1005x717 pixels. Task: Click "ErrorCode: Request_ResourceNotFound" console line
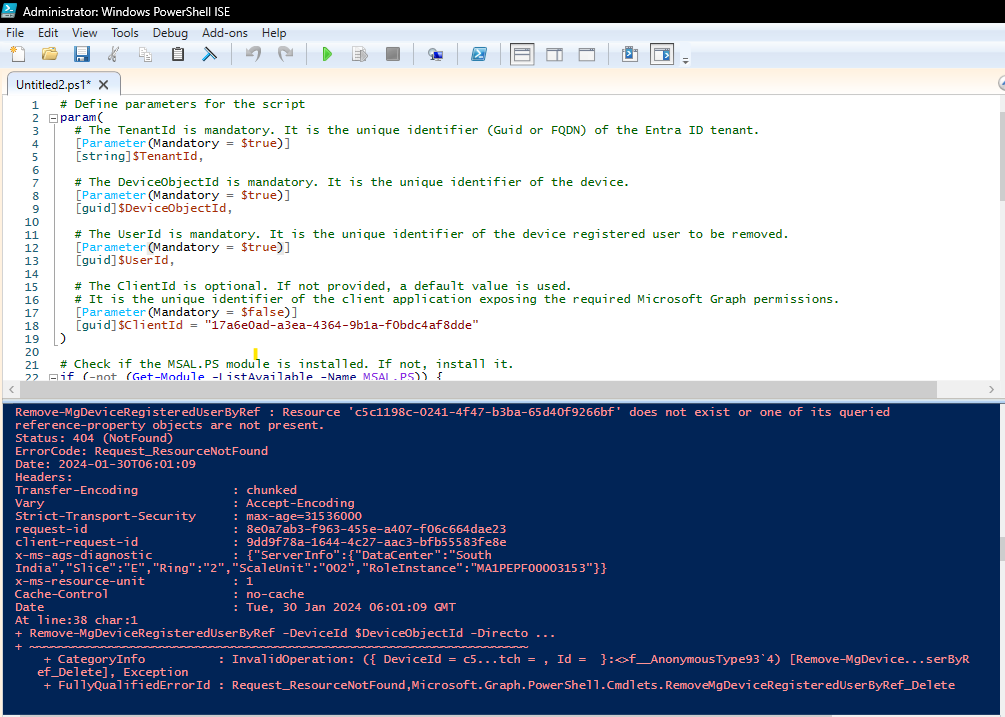142,451
